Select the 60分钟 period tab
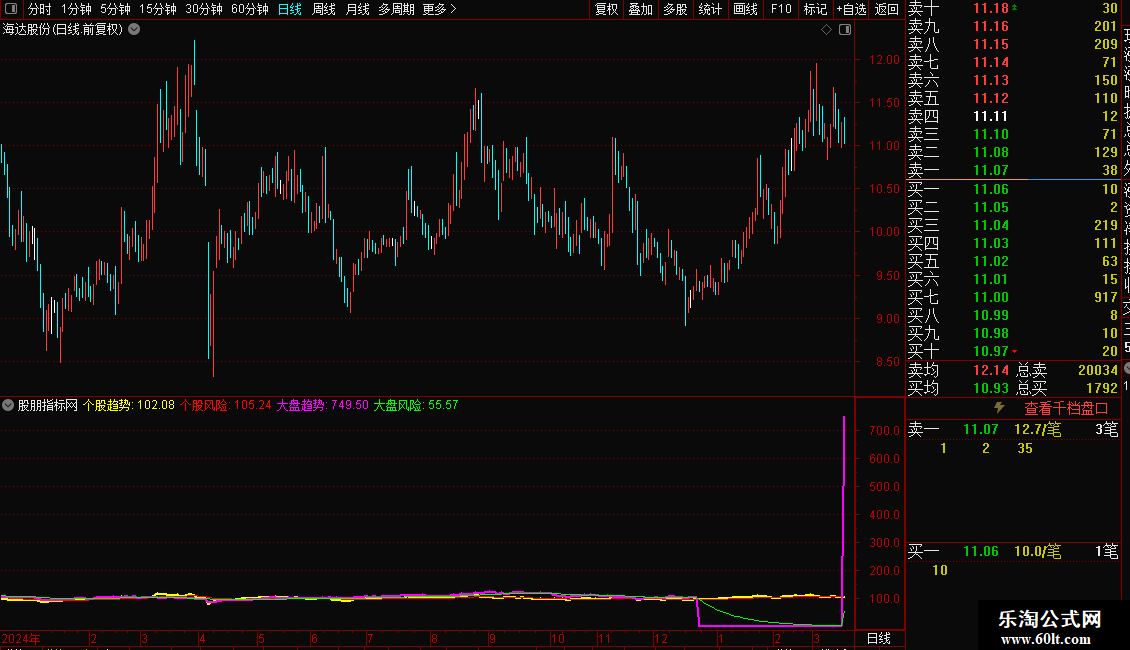The image size is (1130, 650). 249,9
